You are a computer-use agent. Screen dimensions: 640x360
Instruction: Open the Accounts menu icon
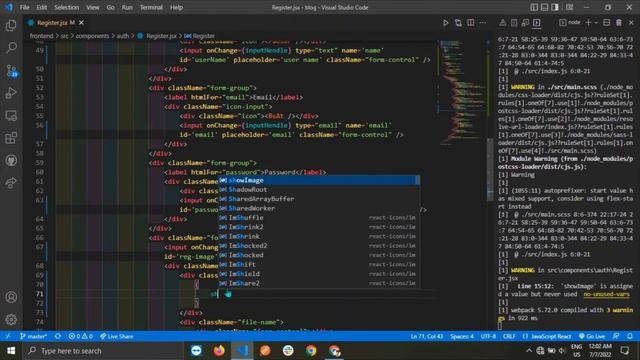click(11, 297)
